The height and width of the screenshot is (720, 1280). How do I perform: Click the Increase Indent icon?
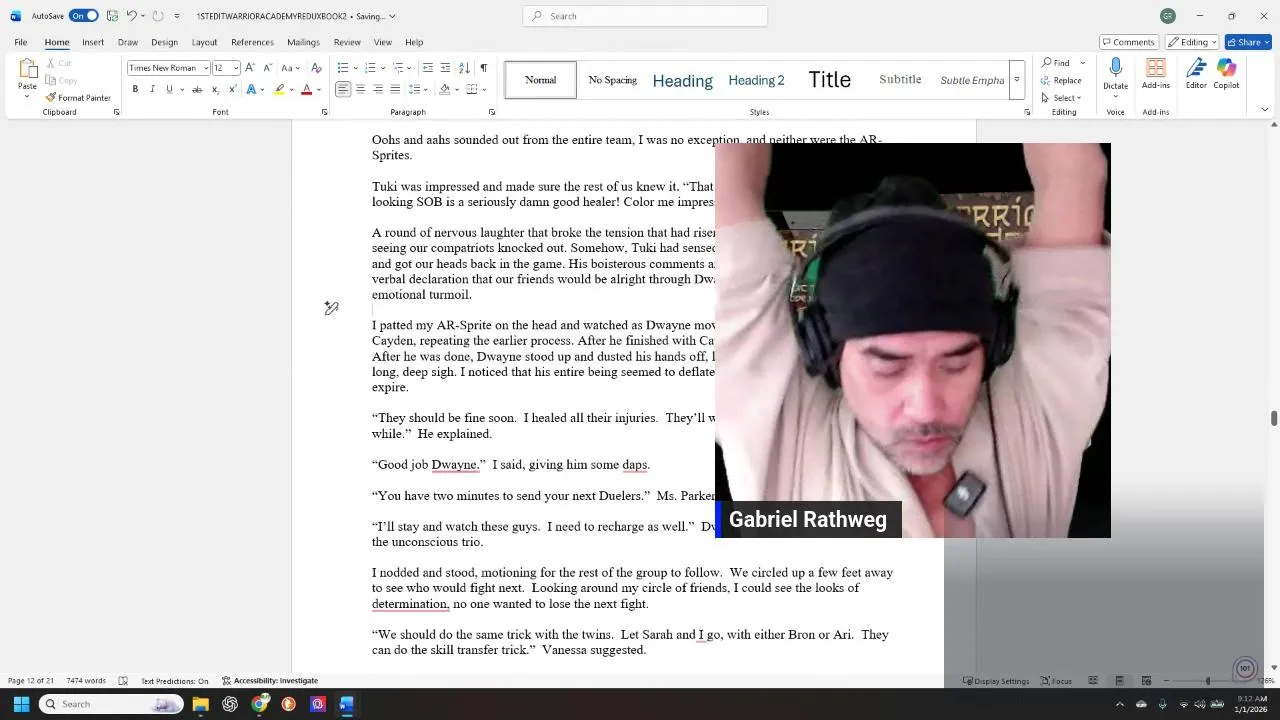(x=445, y=68)
